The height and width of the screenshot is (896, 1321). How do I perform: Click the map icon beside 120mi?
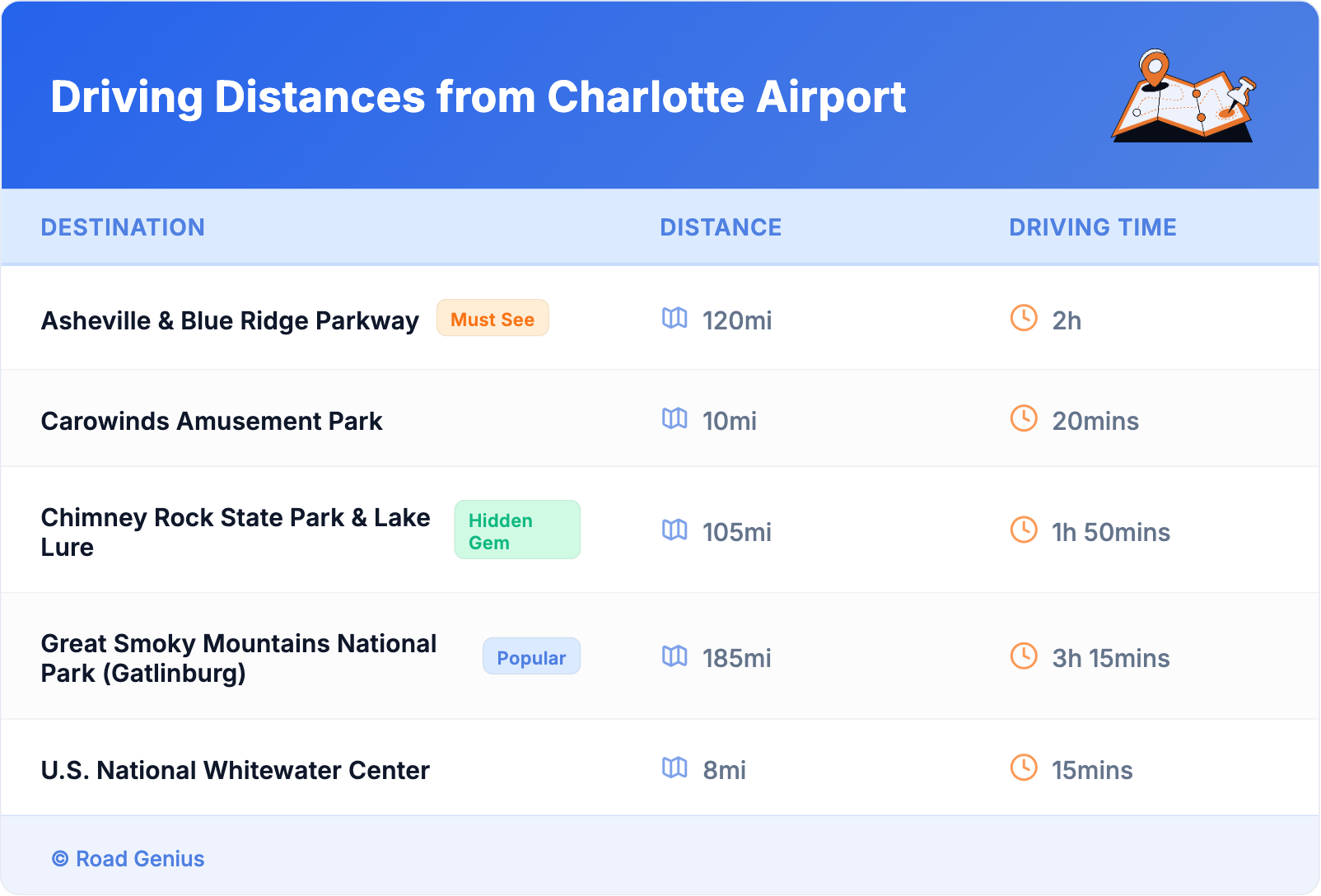(x=675, y=318)
